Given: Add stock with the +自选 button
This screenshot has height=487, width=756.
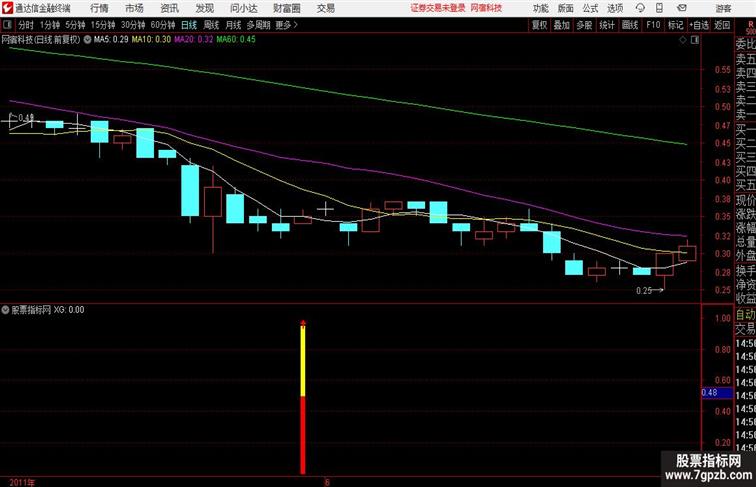Looking at the screenshot, I should click(699, 25).
